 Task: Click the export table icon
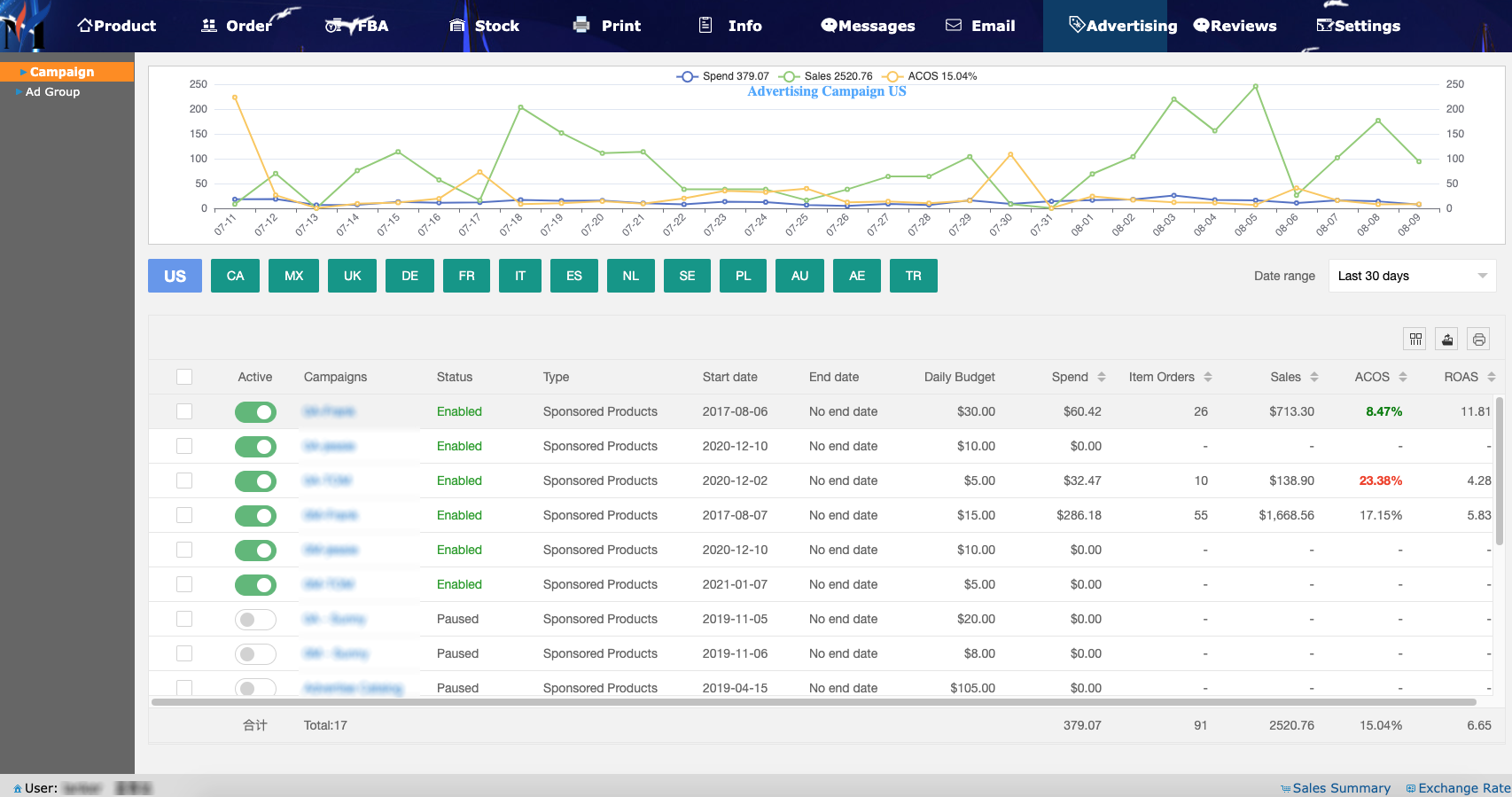click(1447, 339)
